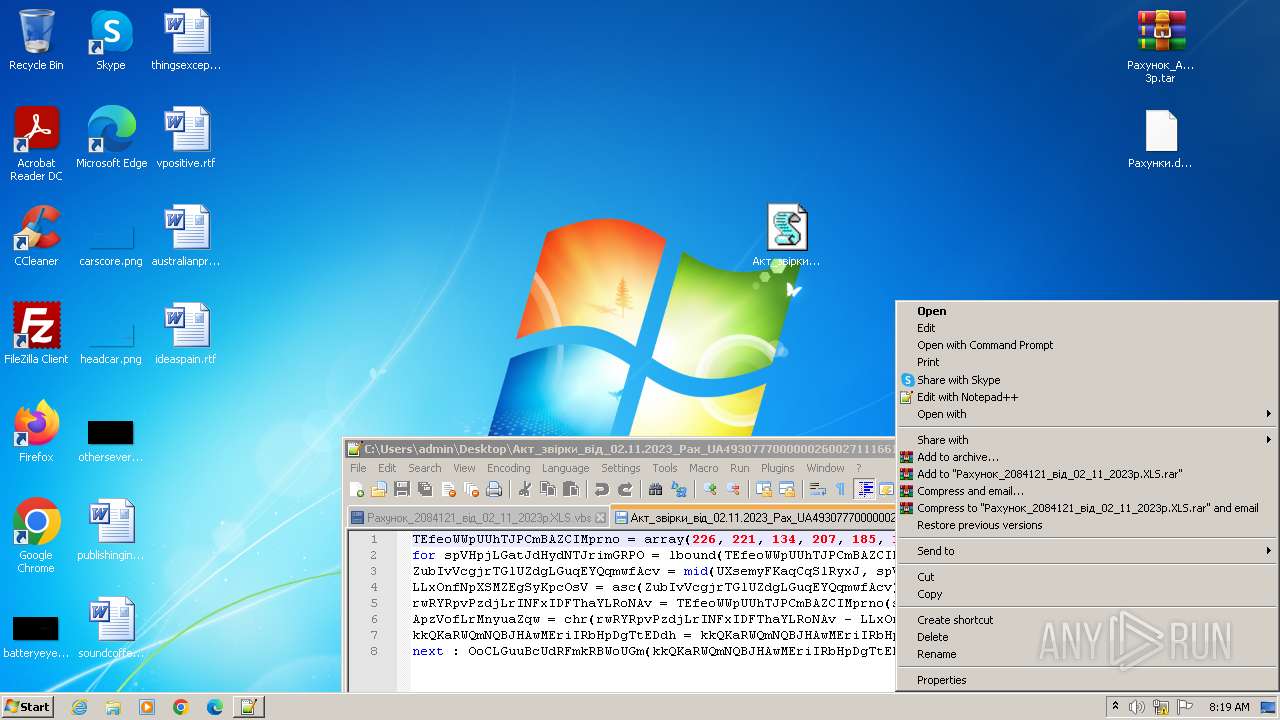Toggle synchronize vertical scrolling icon

point(764,489)
